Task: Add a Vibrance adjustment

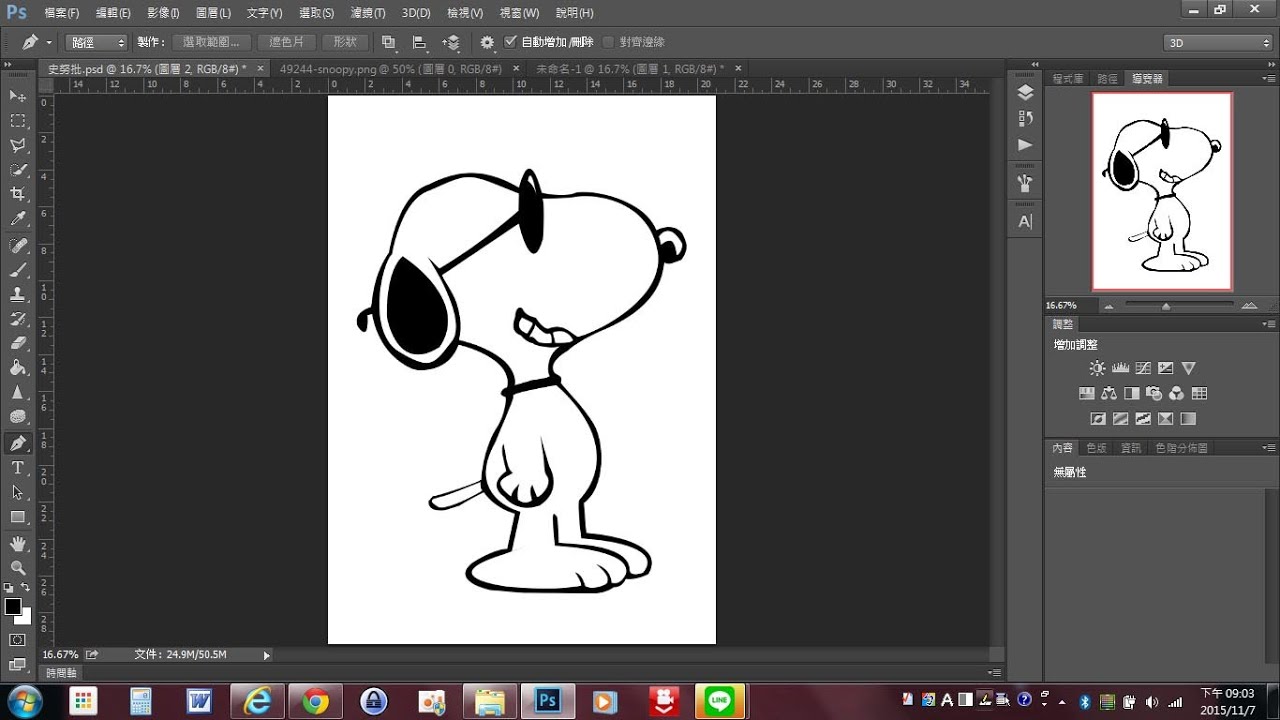Action: (x=1188, y=368)
